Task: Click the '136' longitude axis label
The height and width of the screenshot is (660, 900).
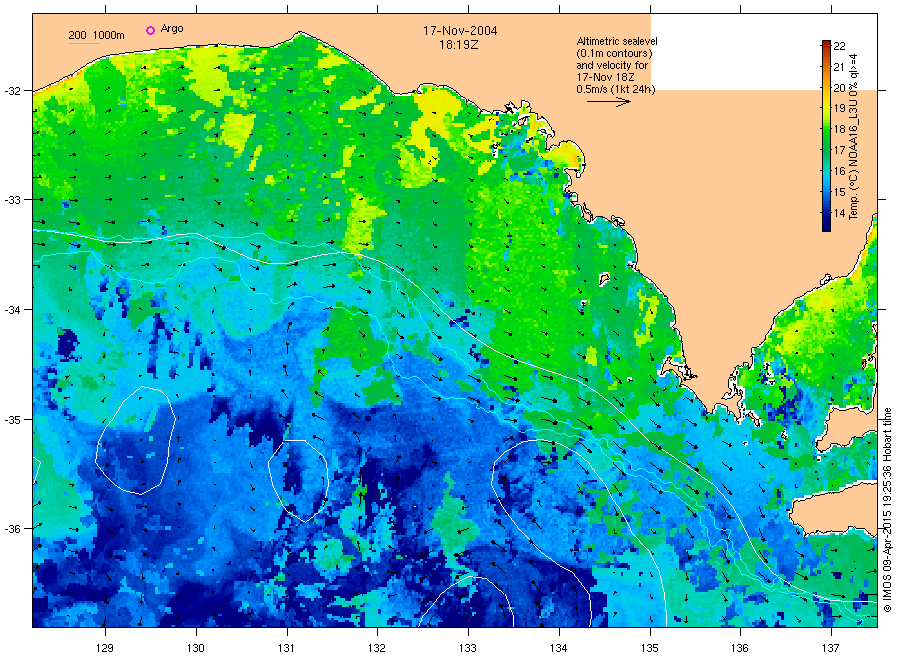Action: (x=740, y=648)
